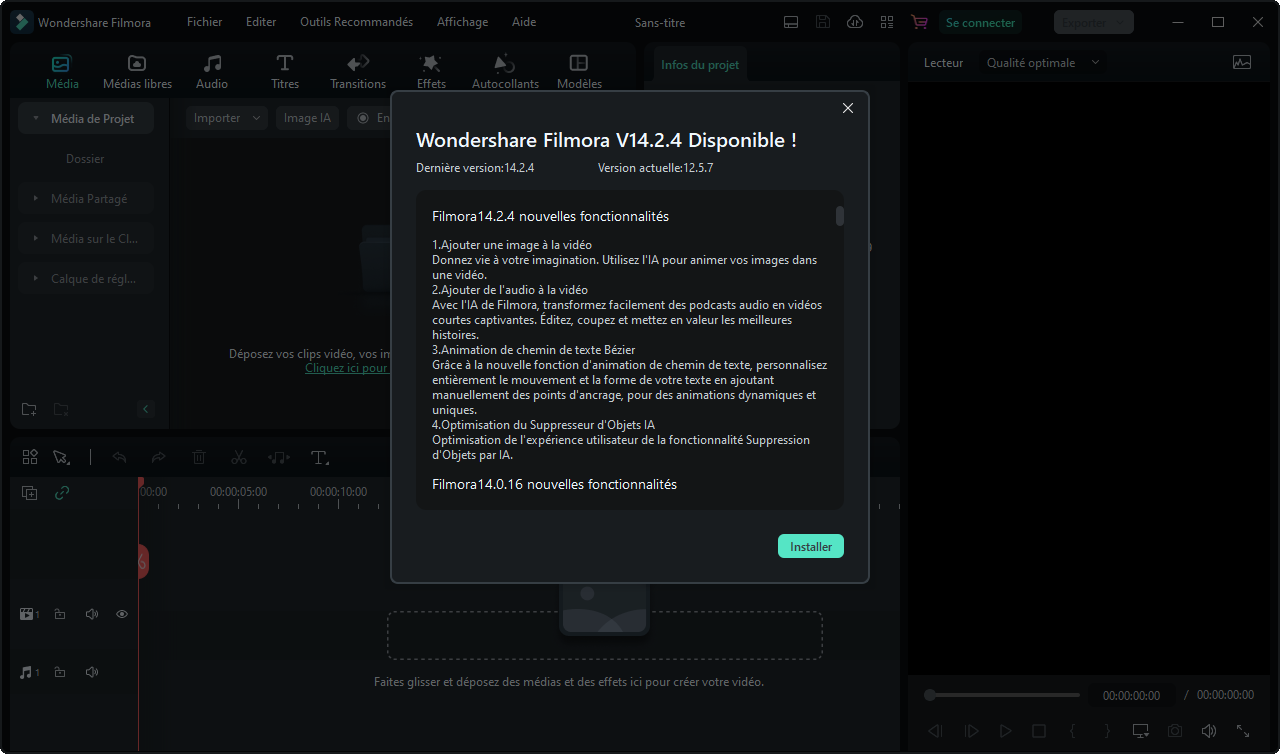Select the Dossier item

tap(85, 159)
